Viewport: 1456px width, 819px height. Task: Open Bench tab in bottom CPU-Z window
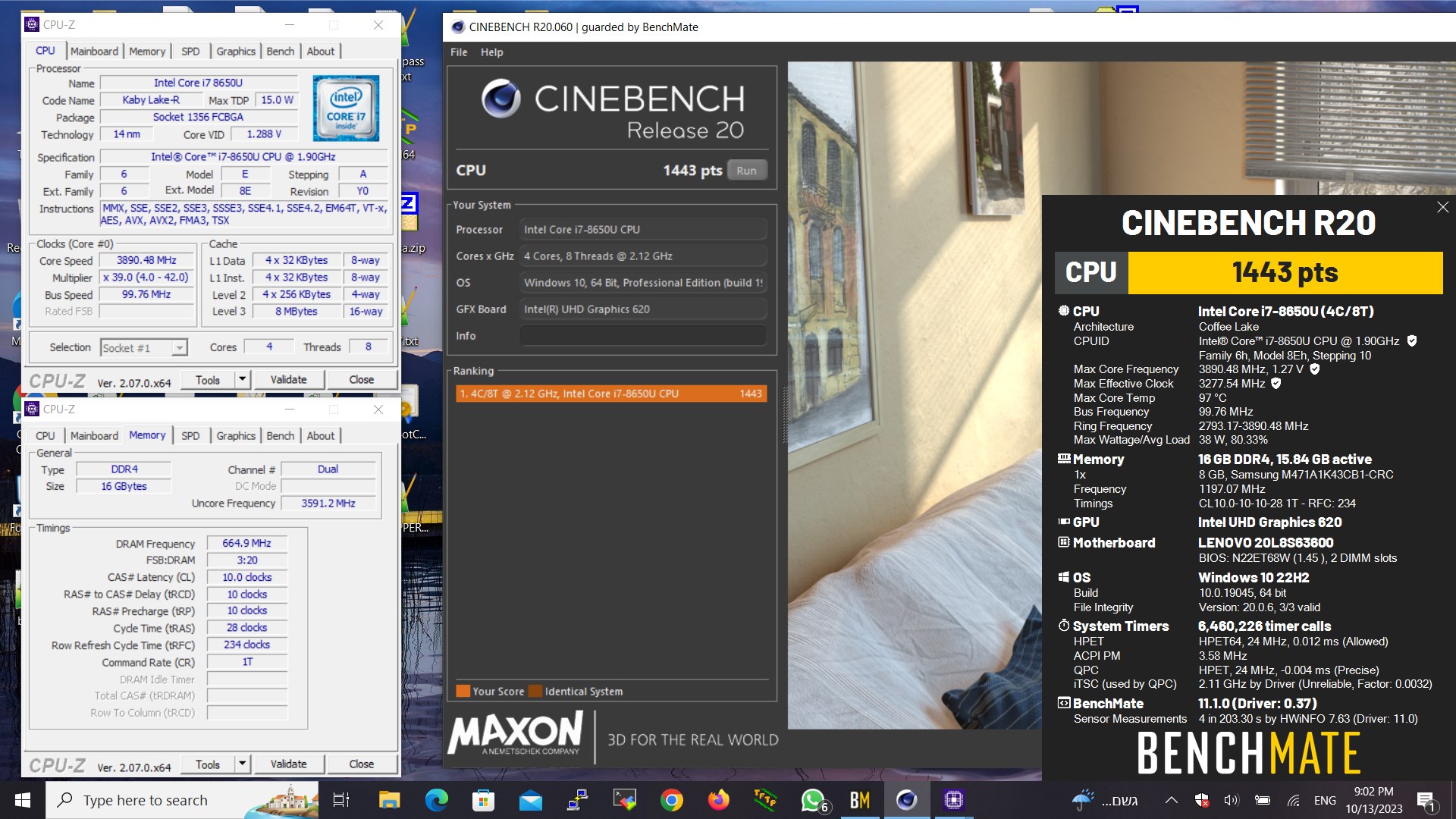click(x=281, y=435)
